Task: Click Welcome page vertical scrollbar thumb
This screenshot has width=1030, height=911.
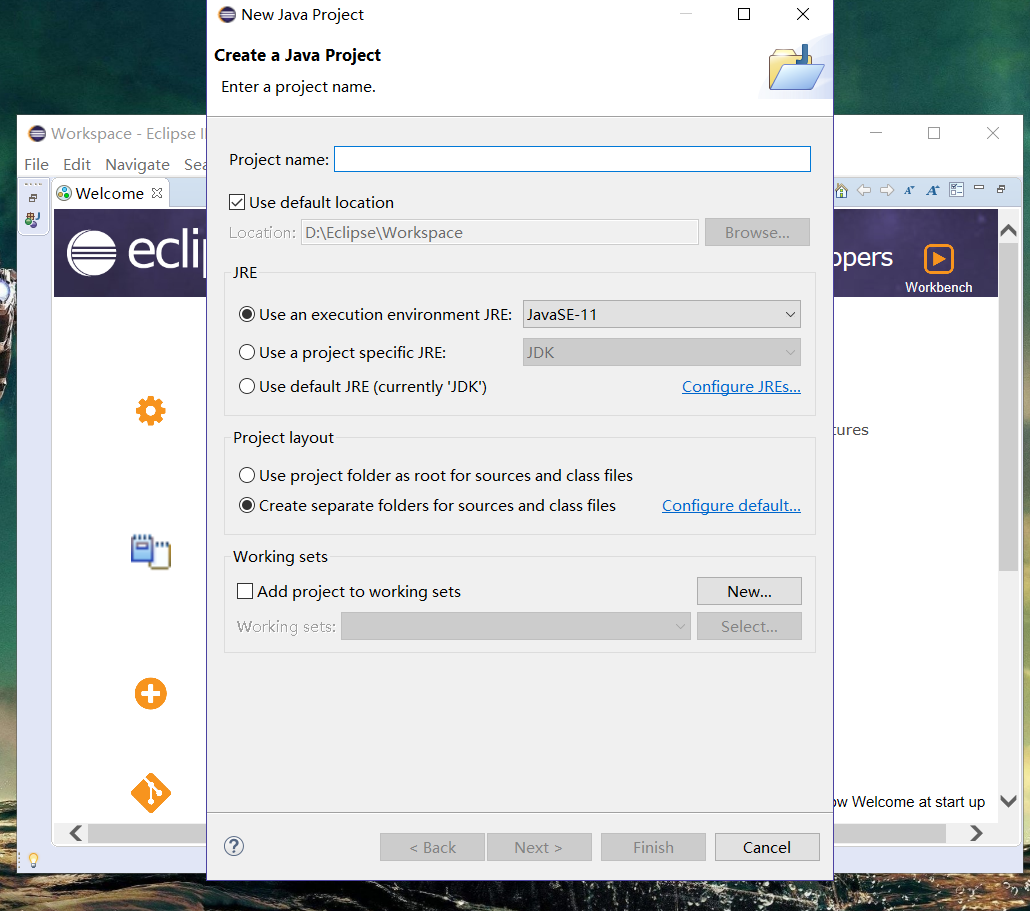Action: [x=1008, y=407]
